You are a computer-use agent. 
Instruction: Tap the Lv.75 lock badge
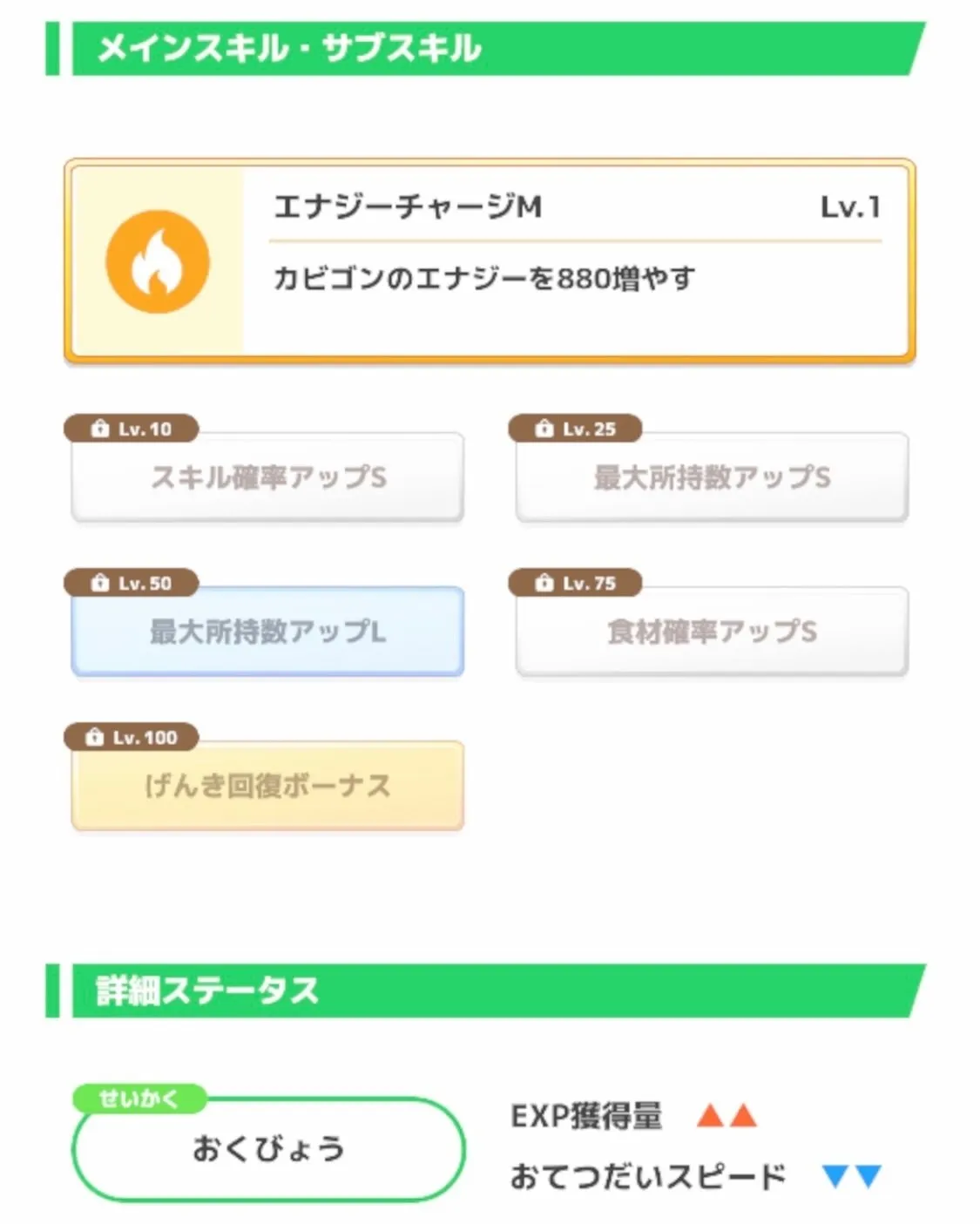(x=576, y=583)
